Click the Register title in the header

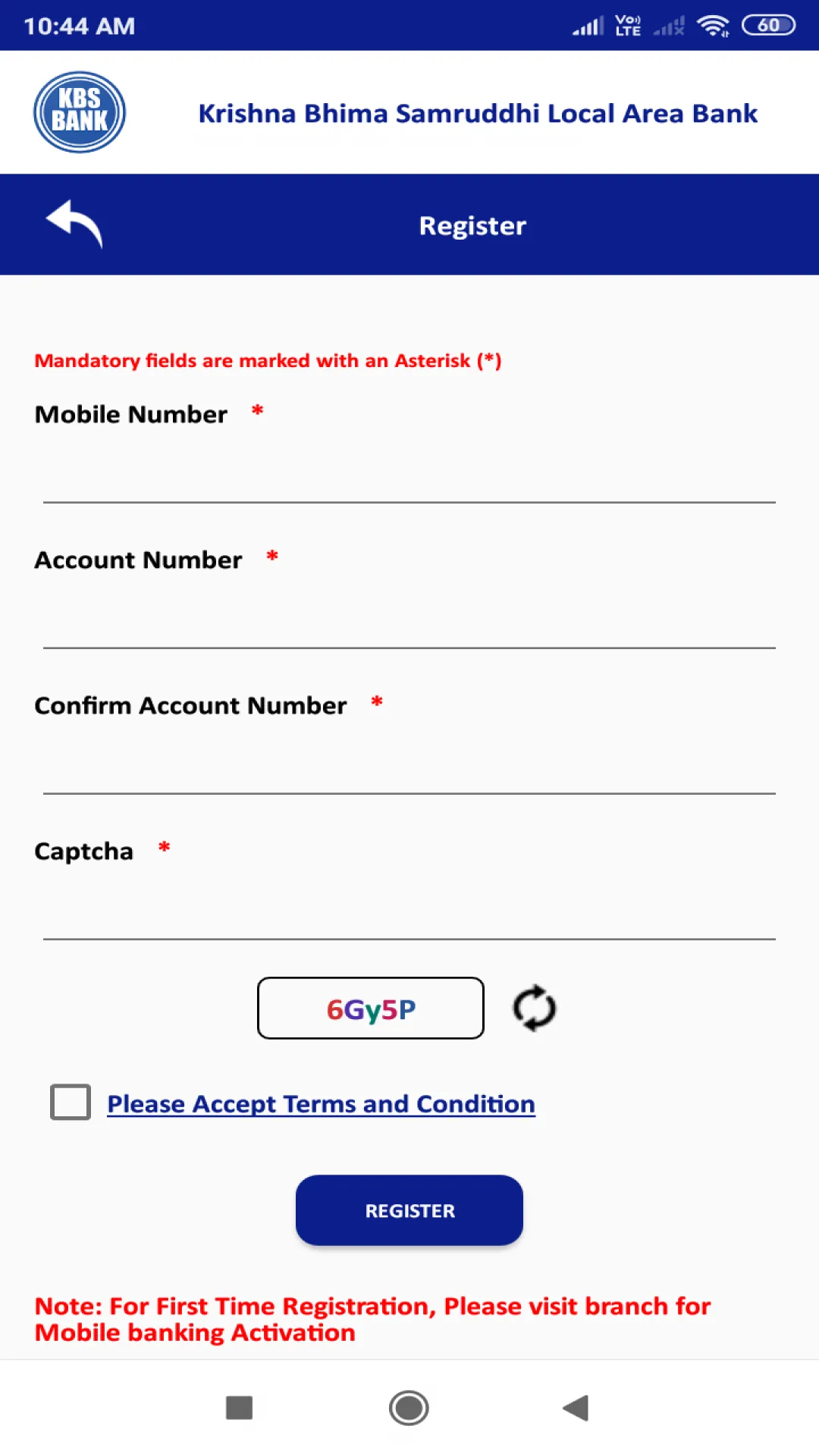(x=472, y=224)
